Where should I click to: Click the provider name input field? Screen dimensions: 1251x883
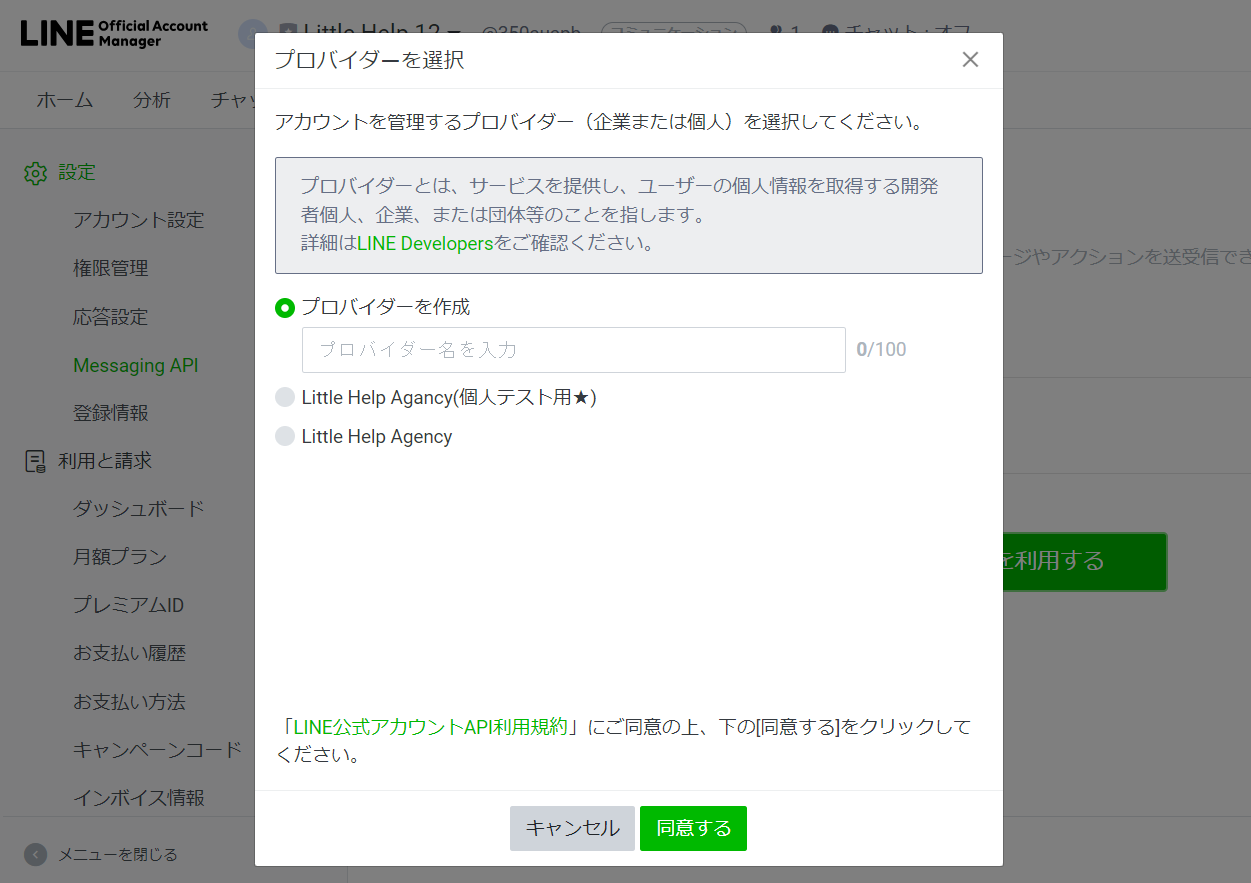573,350
